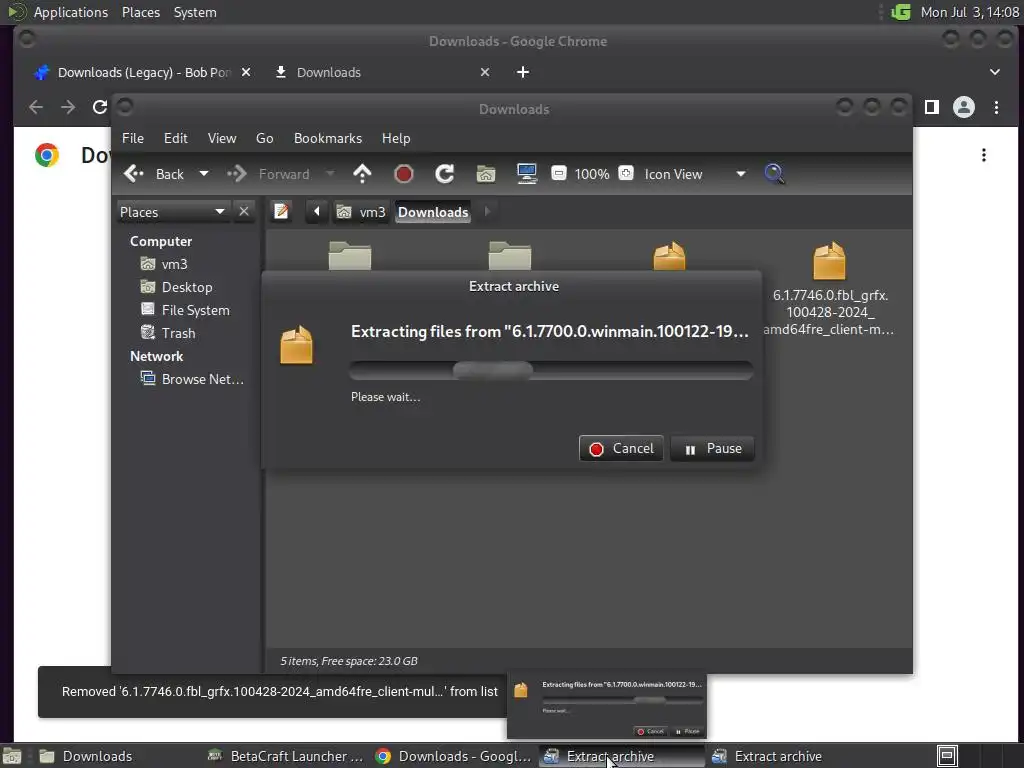Click the clock showing Mon Jul 3
Image resolution: width=1024 pixels, height=768 pixels.
coord(969,12)
